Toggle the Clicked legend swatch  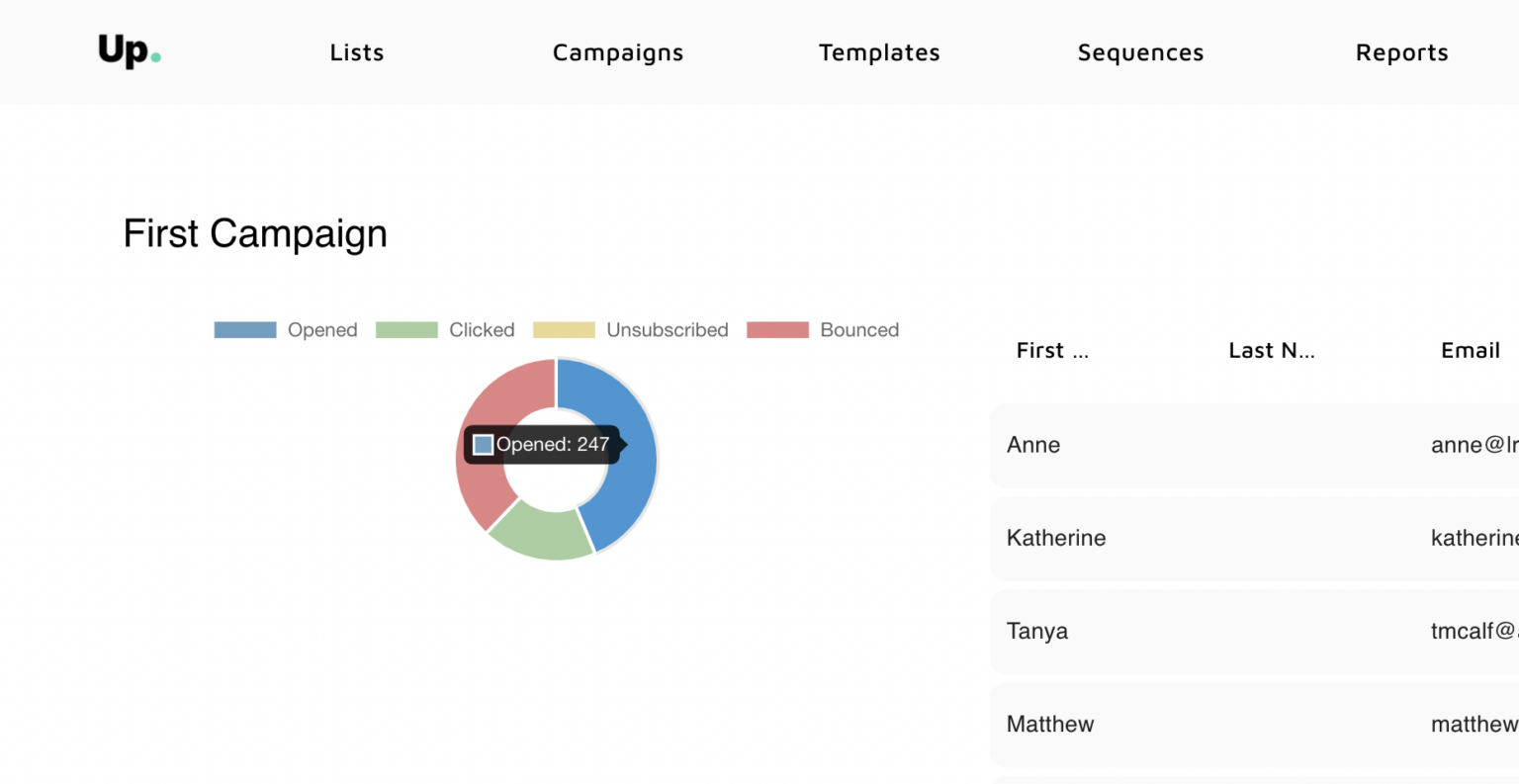(x=406, y=330)
